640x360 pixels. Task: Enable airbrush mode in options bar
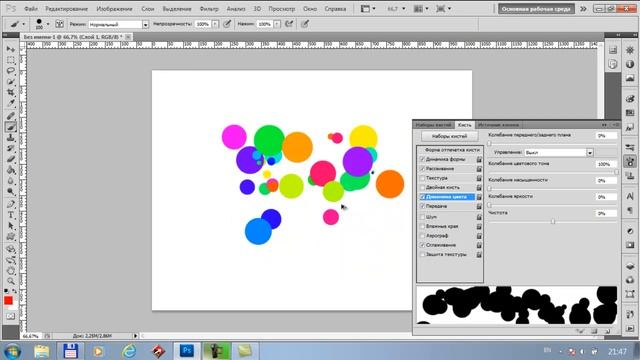[x=289, y=24]
